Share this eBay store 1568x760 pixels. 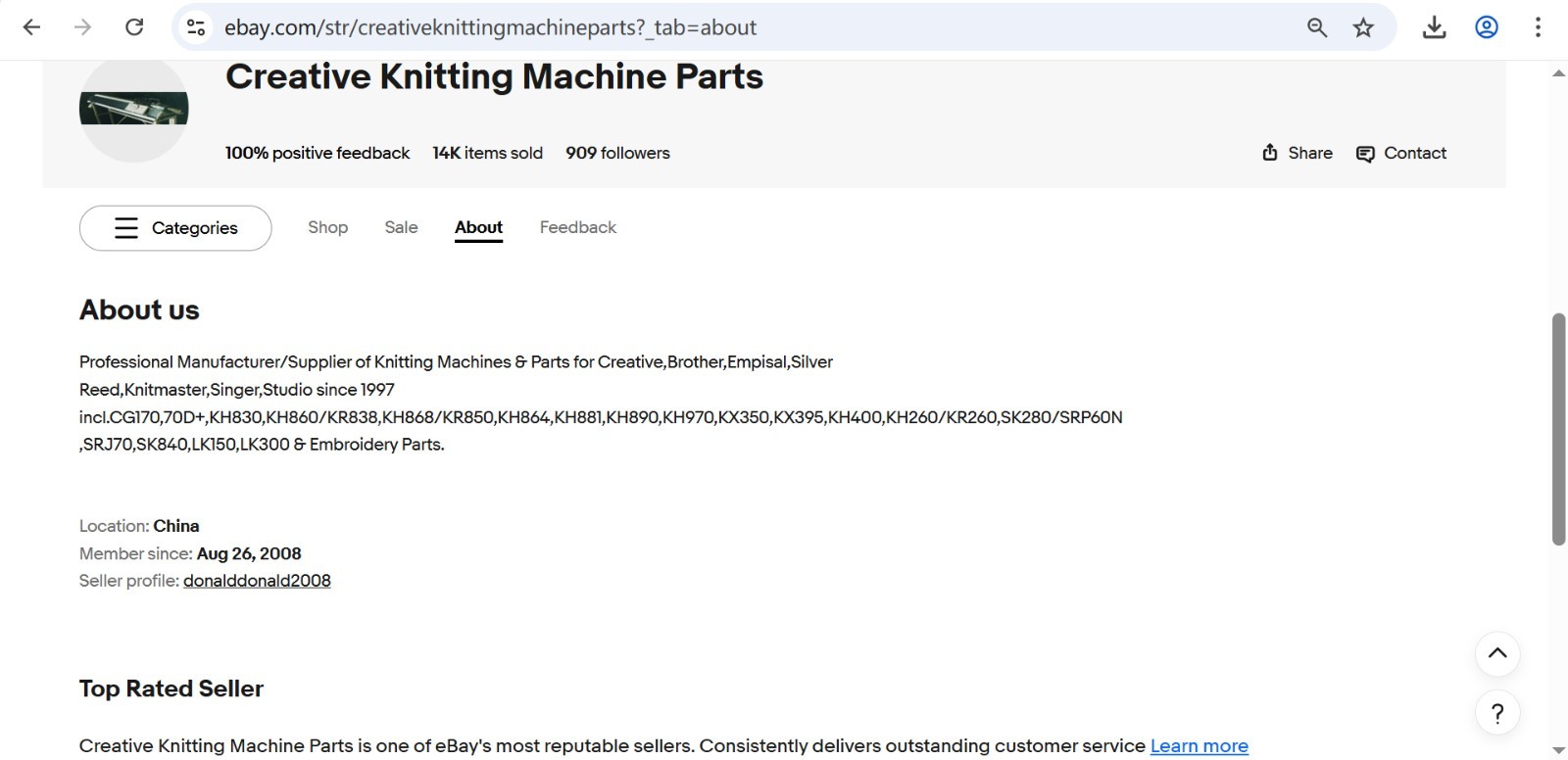point(1297,153)
